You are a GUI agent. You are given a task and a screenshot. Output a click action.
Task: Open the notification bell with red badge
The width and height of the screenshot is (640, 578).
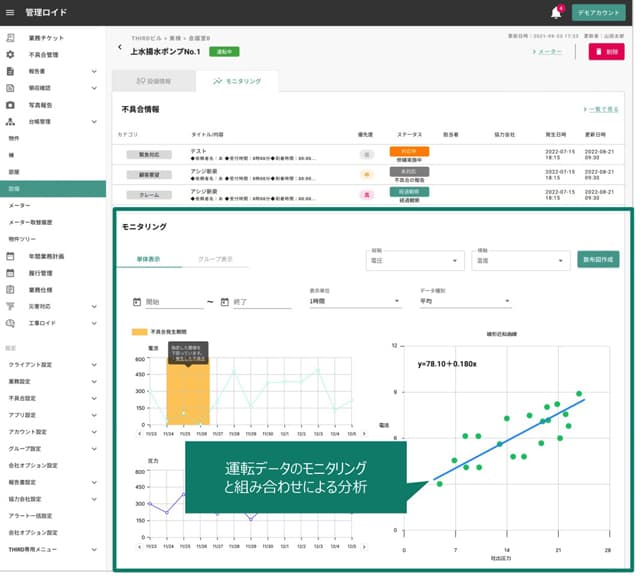pos(556,13)
